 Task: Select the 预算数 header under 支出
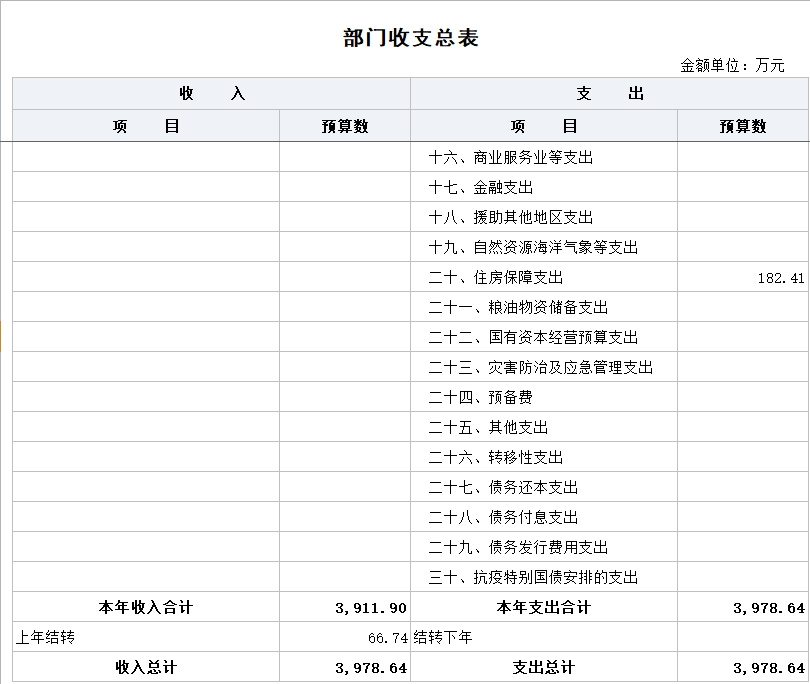click(x=743, y=126)
